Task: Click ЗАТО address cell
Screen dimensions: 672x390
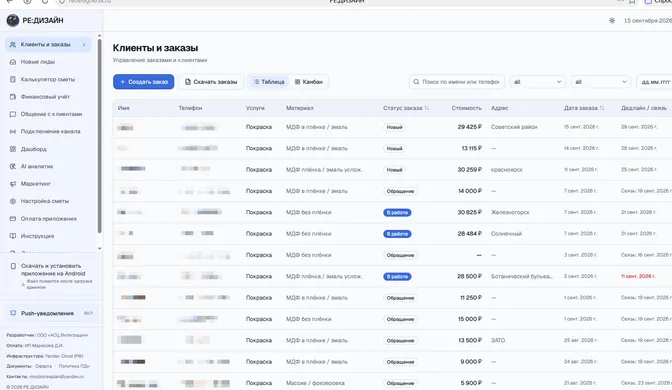Action: pos(498,340)
